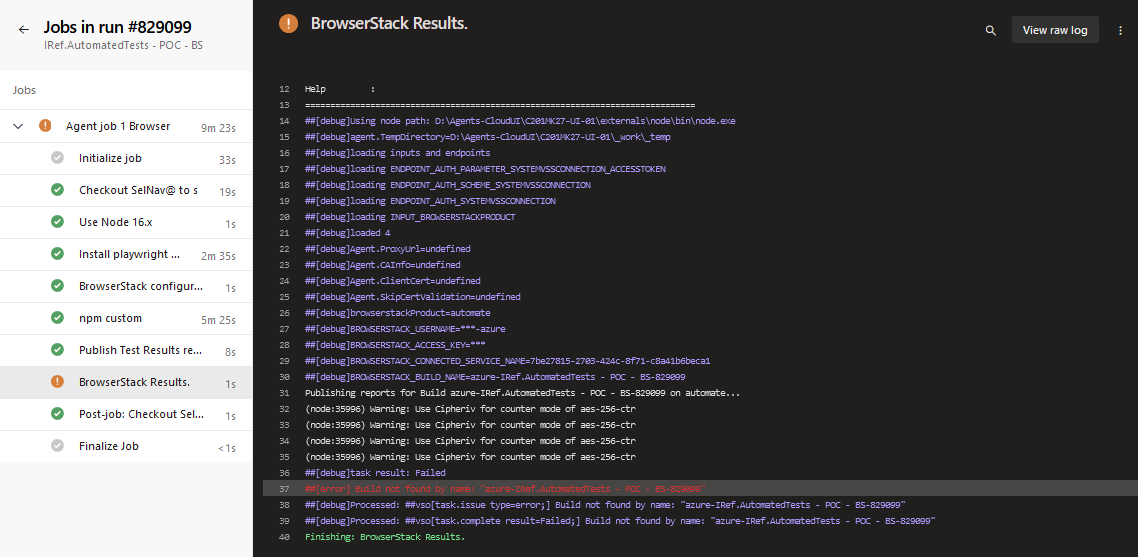The height and width of the screenshot is (557, 1138).
Task: Click the orange warning icon in the log header
Action: [288, 23]
